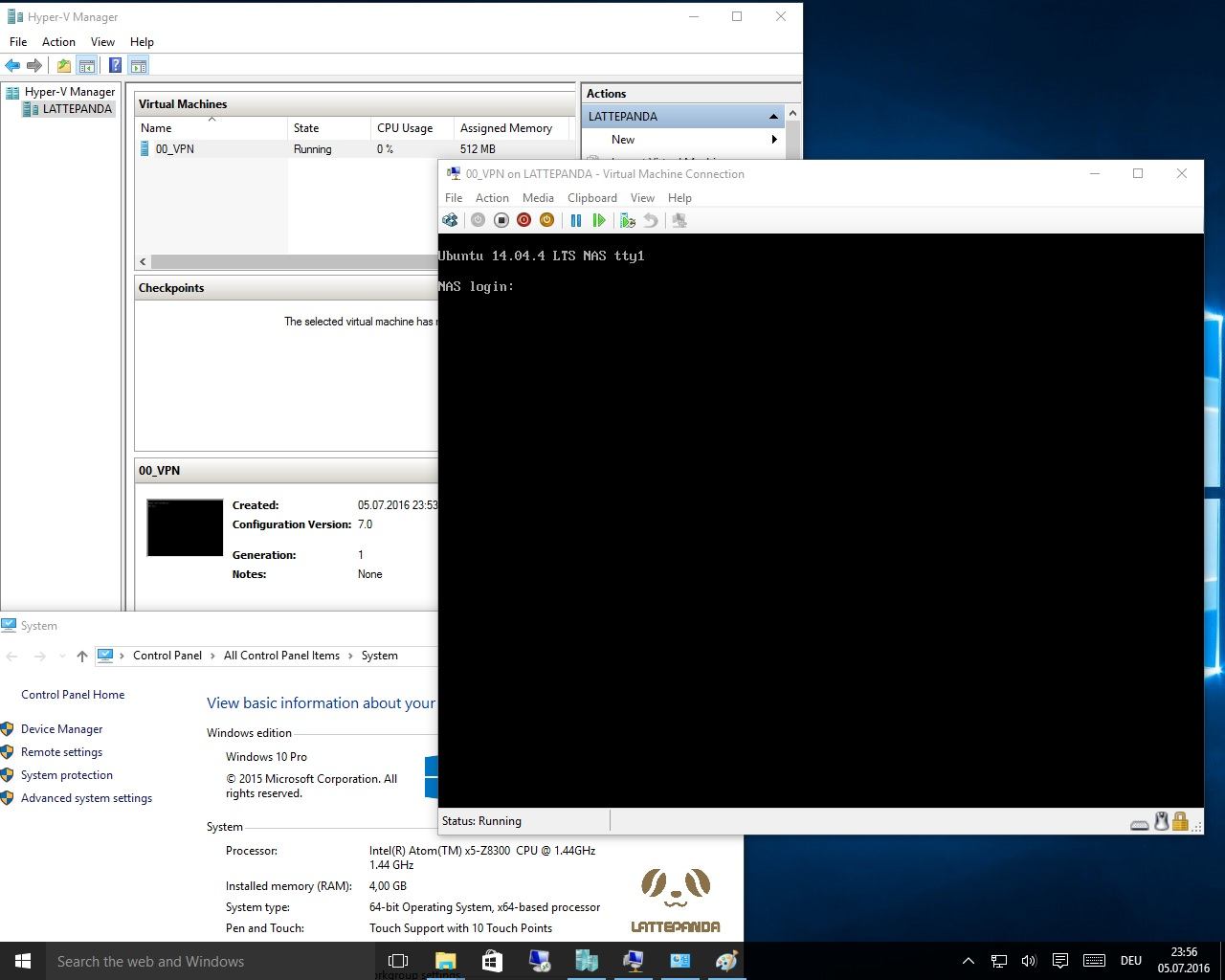Open Windows Store from taskbar
Screen dimensions: 1225x980
[492, 961]
